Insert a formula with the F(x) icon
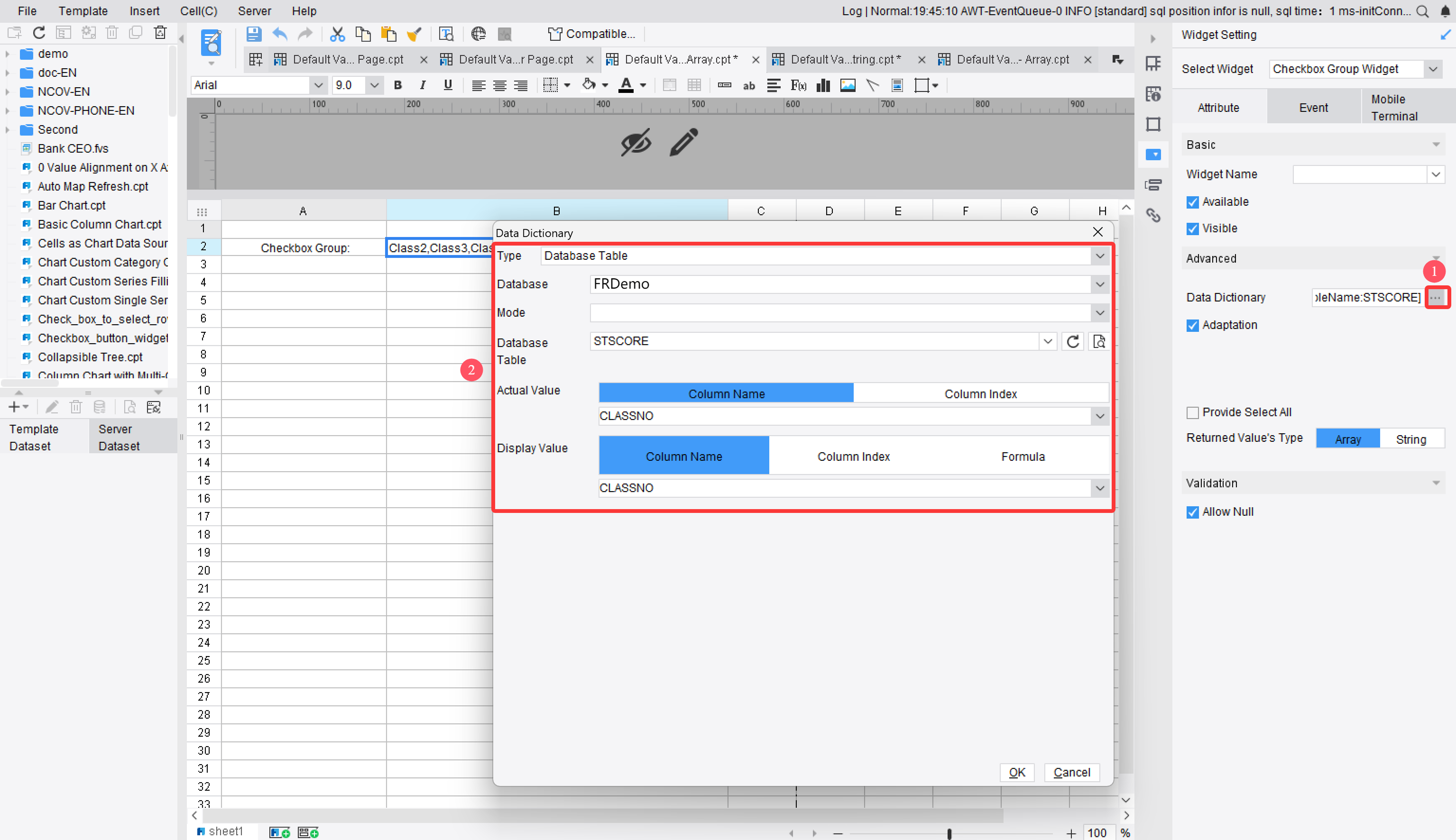 coord(799,85)
